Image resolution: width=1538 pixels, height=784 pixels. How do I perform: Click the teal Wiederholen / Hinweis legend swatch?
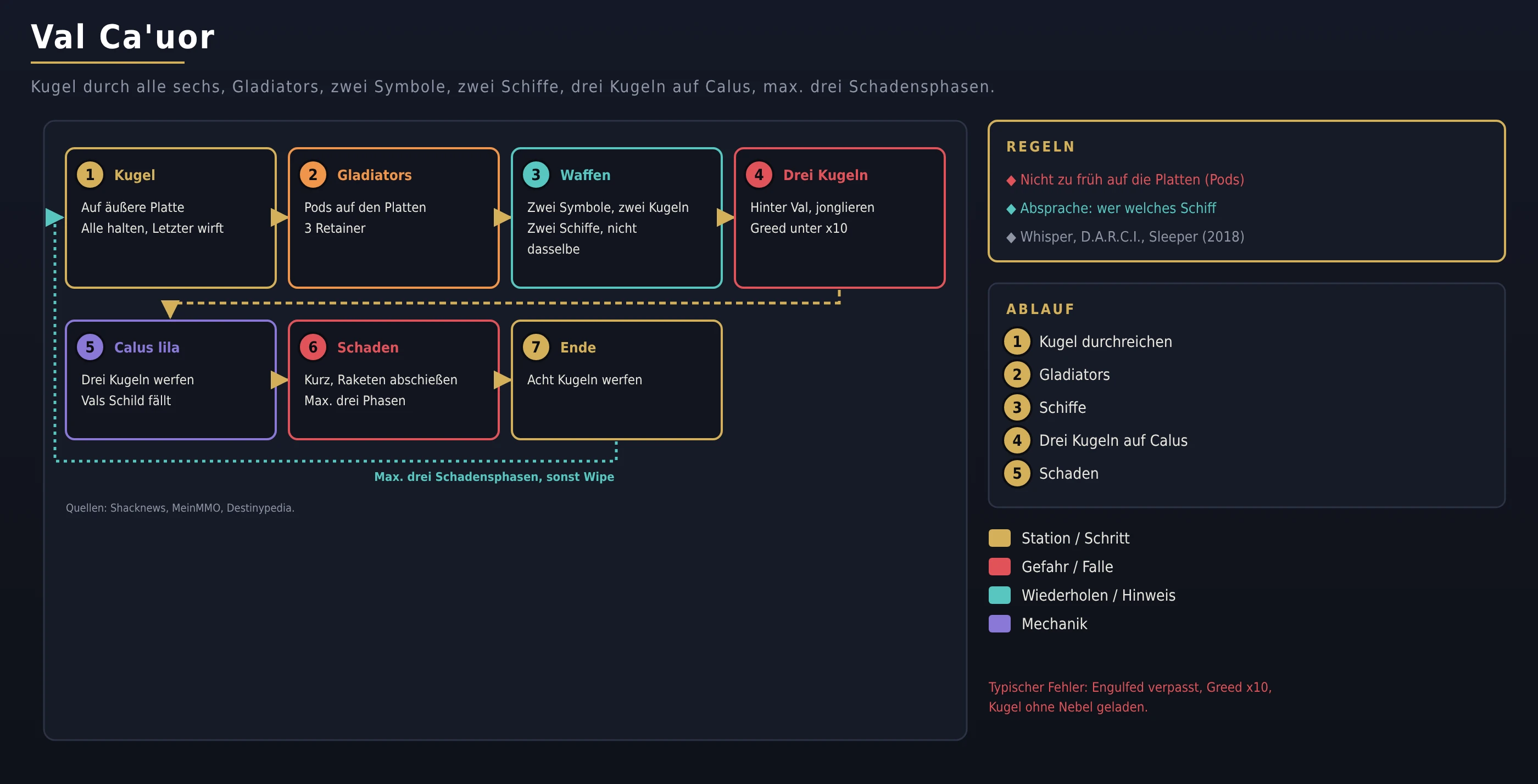point(1000,596)
